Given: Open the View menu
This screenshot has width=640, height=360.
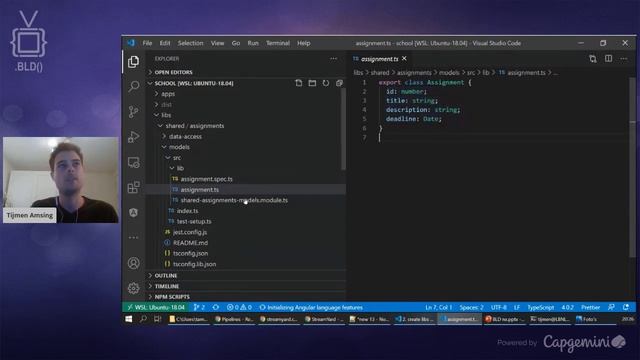Looking at the screenshot, I should pos(218,43).
